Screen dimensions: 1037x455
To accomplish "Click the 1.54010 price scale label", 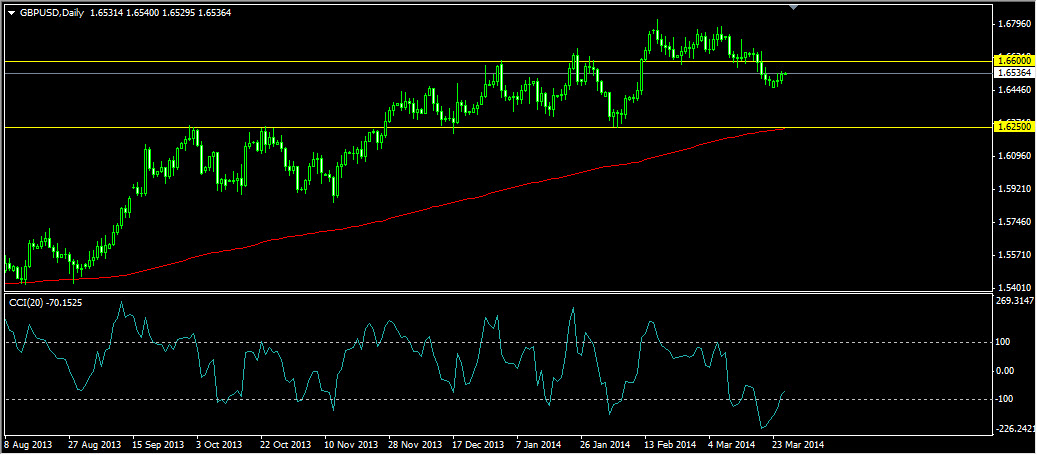I will tap(1014, 288).
